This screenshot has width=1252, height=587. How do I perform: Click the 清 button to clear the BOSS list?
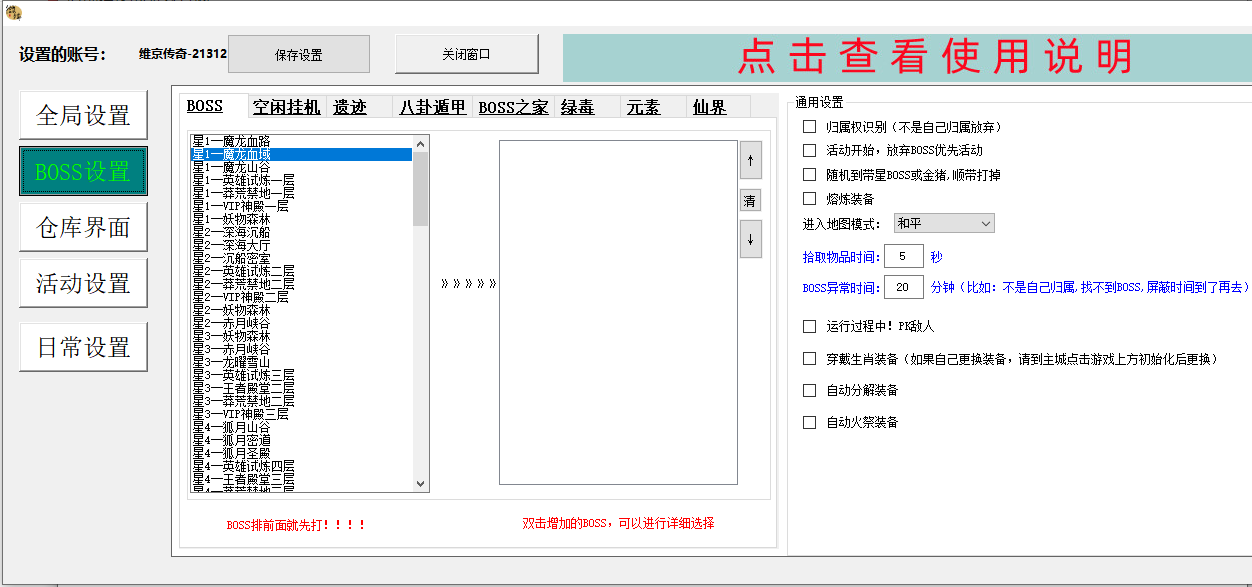(x=751, y=200)
